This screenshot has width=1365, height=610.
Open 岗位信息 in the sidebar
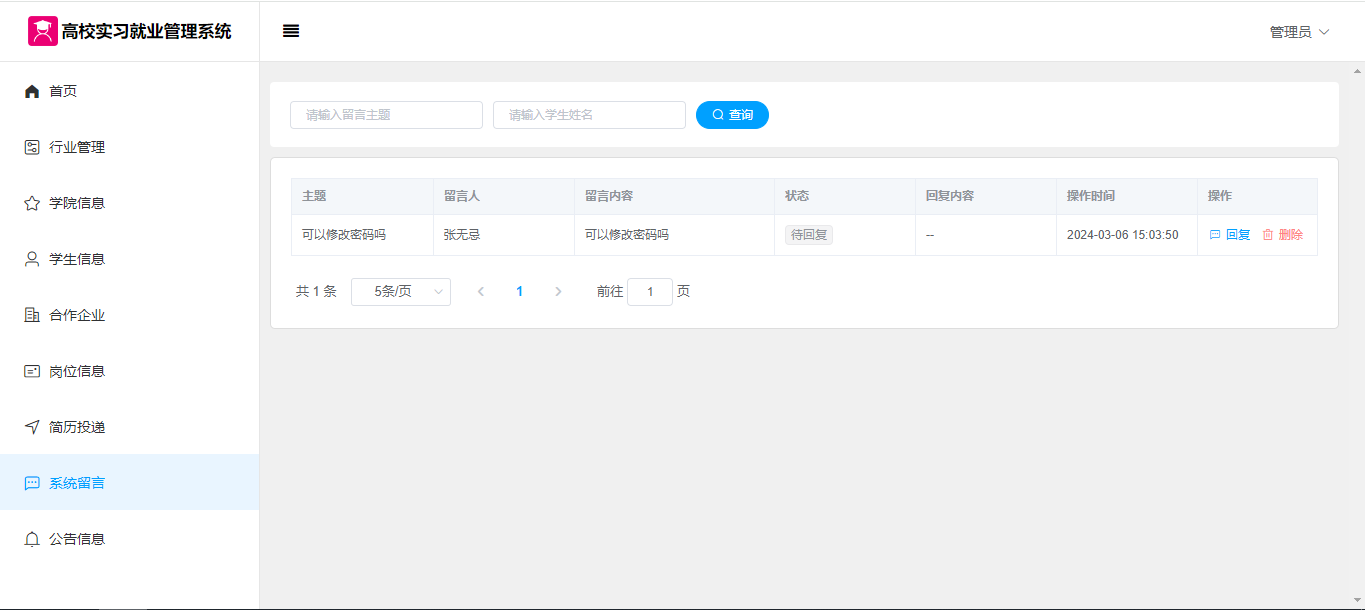tap(77, 371)
